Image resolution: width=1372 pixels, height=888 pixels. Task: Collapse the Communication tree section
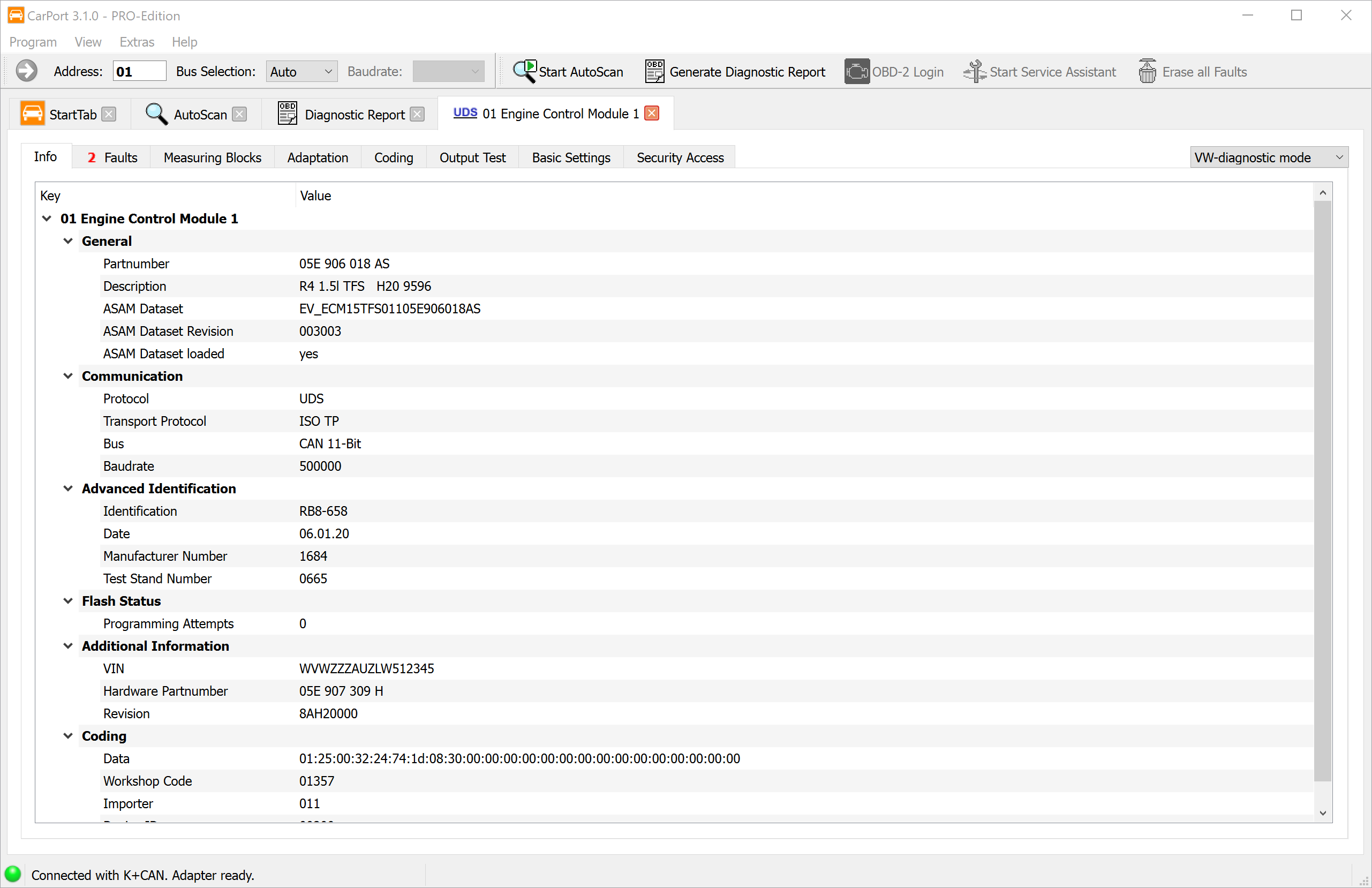(68, 376)
